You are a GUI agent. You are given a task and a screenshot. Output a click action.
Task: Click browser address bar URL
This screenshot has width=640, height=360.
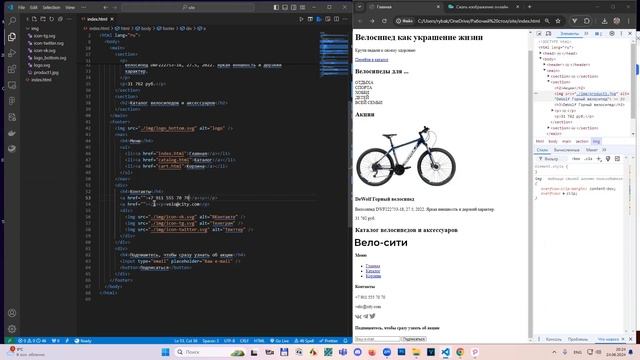click(478, 21)
